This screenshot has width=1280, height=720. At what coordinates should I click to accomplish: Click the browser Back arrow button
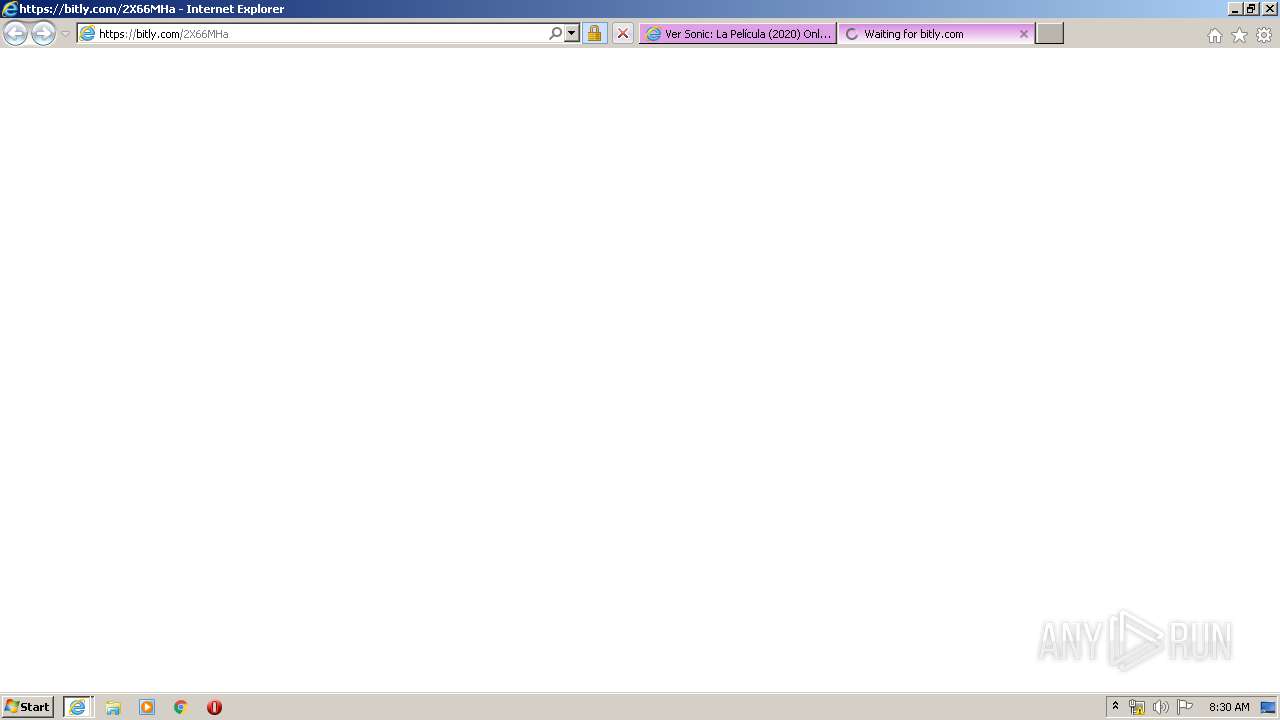pyautogui.click(x=15, y=34)
